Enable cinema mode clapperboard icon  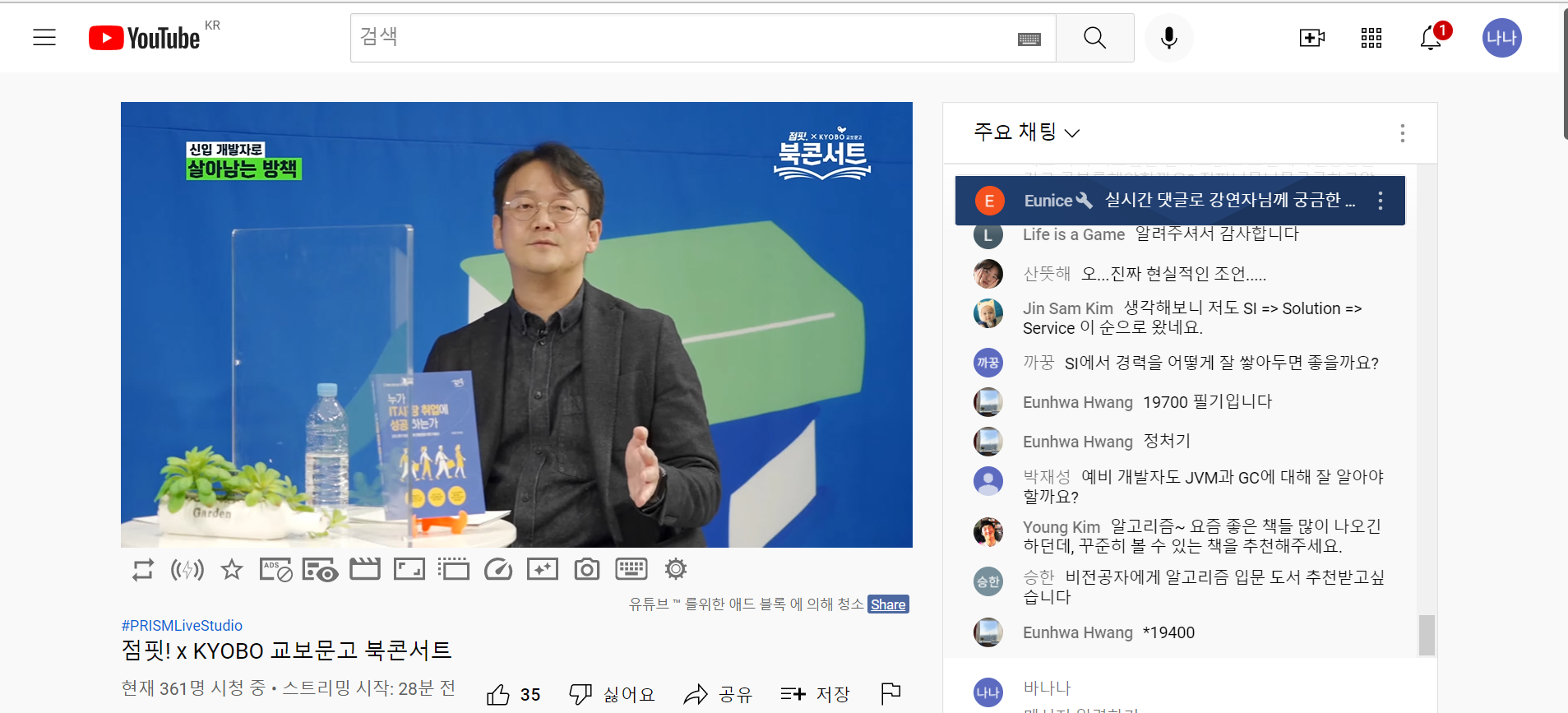coord(364,569)
